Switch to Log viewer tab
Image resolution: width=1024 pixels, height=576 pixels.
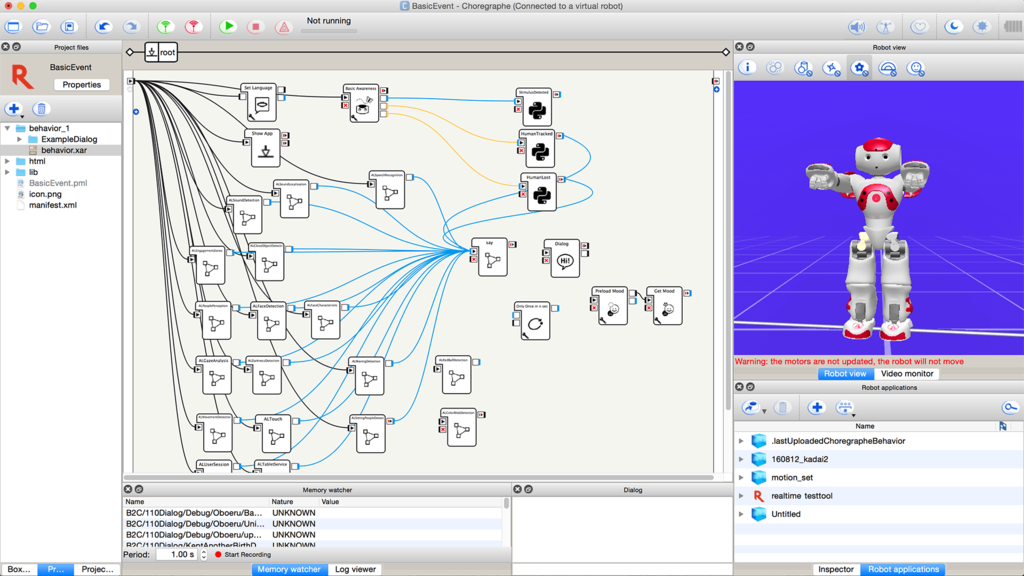pyautogui.click(x=355, y=569)
